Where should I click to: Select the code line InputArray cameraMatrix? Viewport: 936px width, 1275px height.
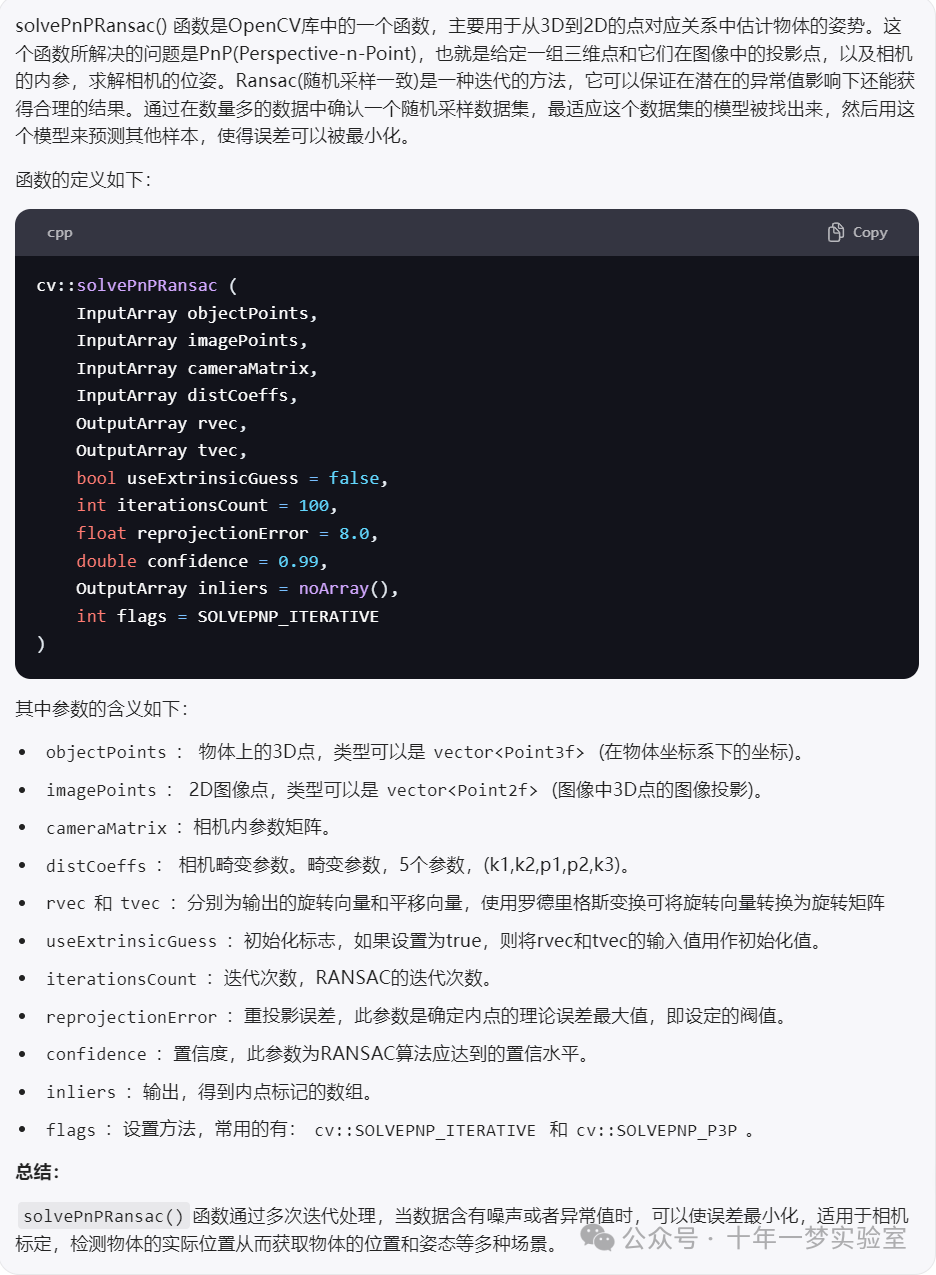(197, 368)
